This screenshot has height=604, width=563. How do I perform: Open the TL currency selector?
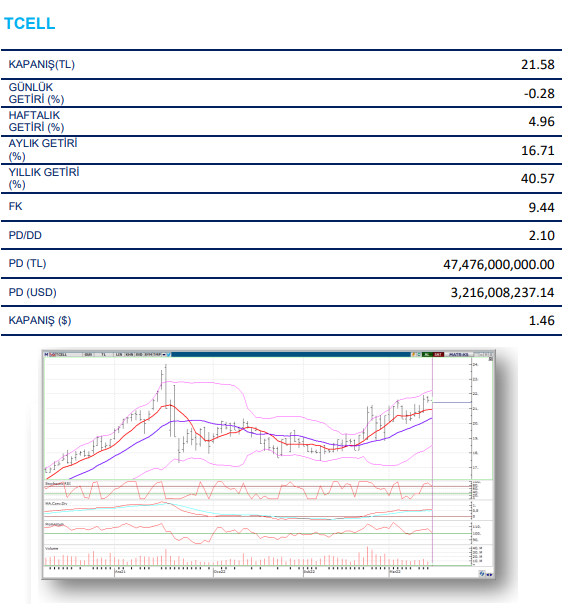[x=104, y=354]
